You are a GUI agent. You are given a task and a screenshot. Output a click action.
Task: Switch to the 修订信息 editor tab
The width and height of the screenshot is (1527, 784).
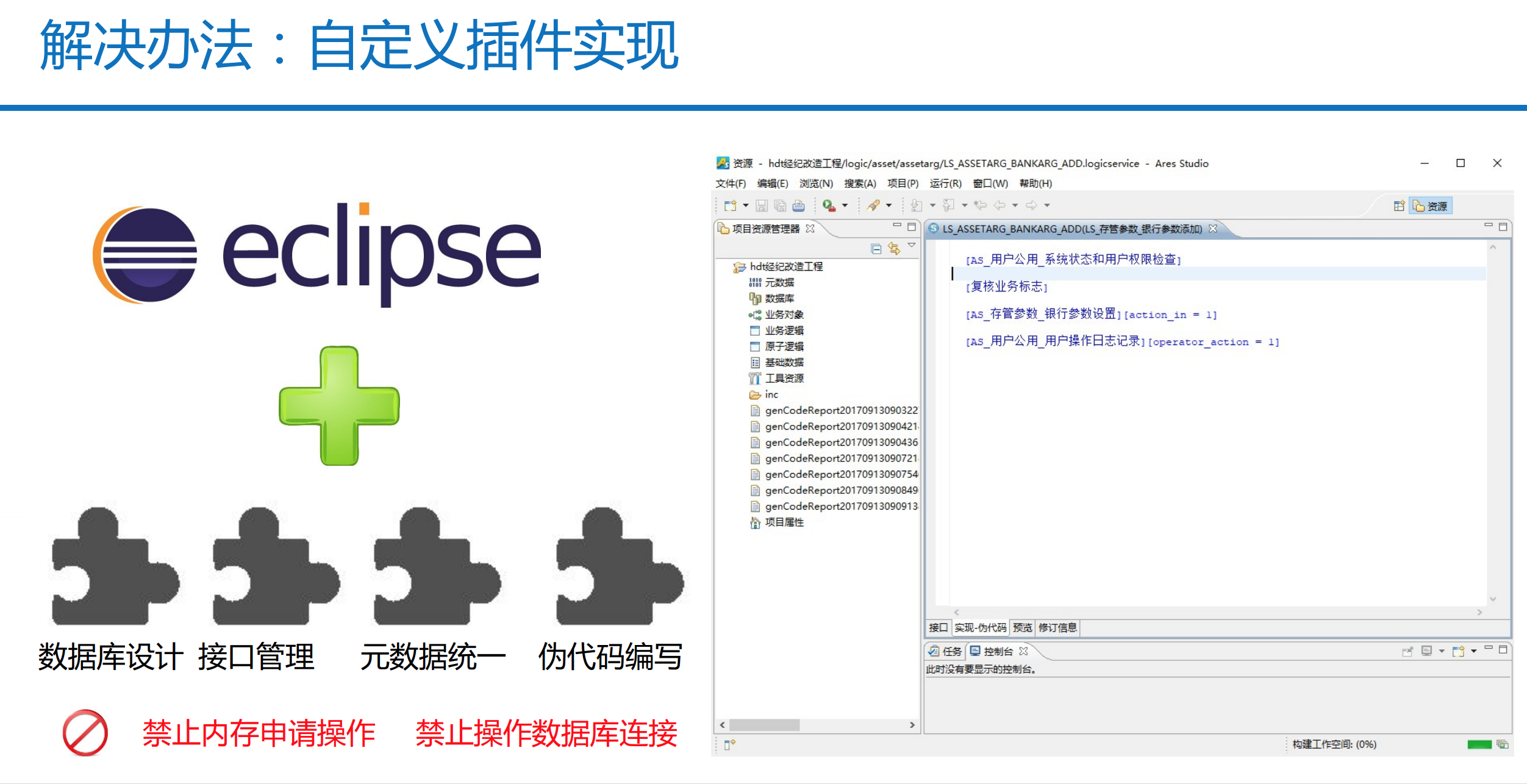[x=1057, y=628]
